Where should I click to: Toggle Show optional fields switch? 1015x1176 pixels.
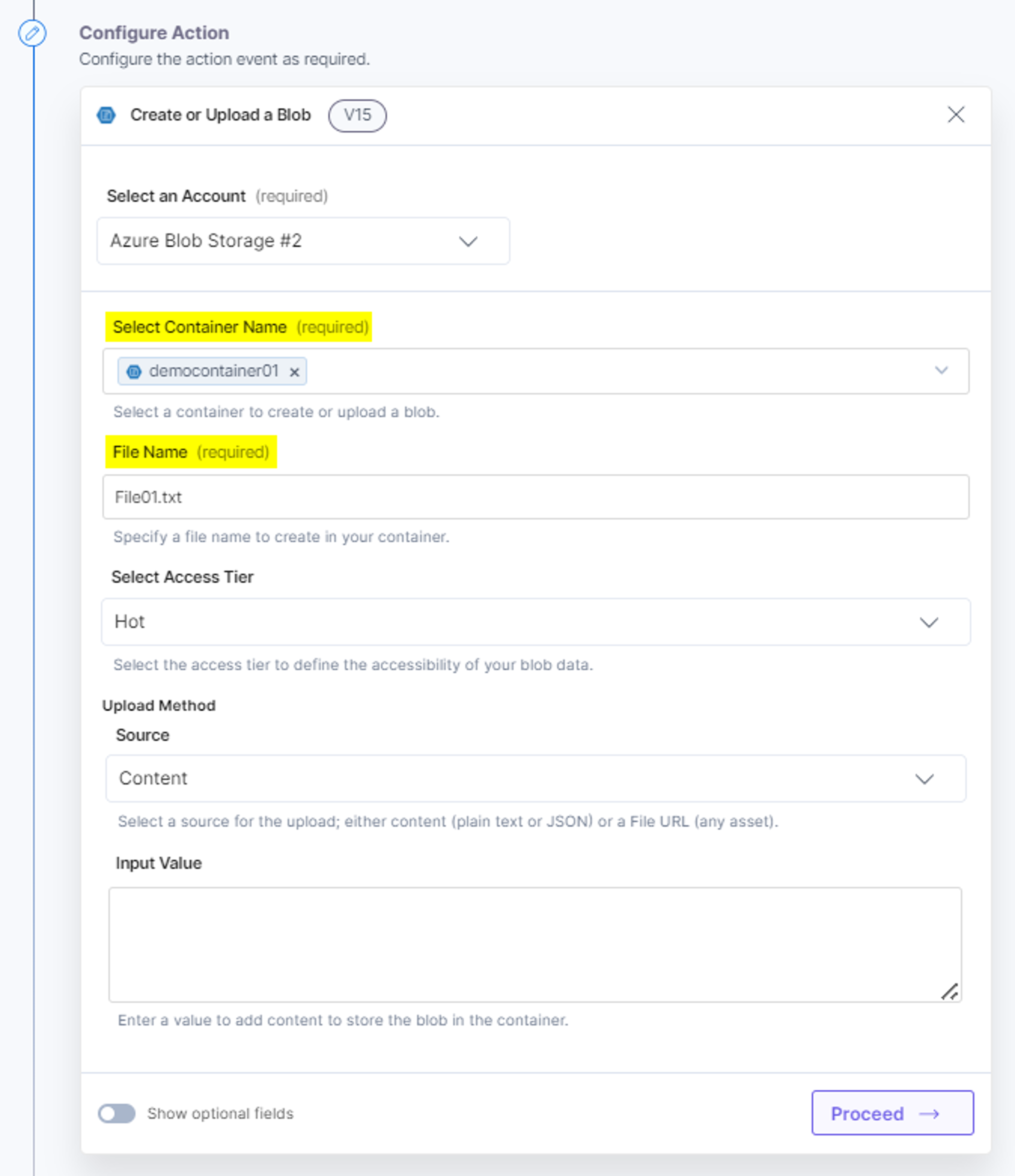116,1114
